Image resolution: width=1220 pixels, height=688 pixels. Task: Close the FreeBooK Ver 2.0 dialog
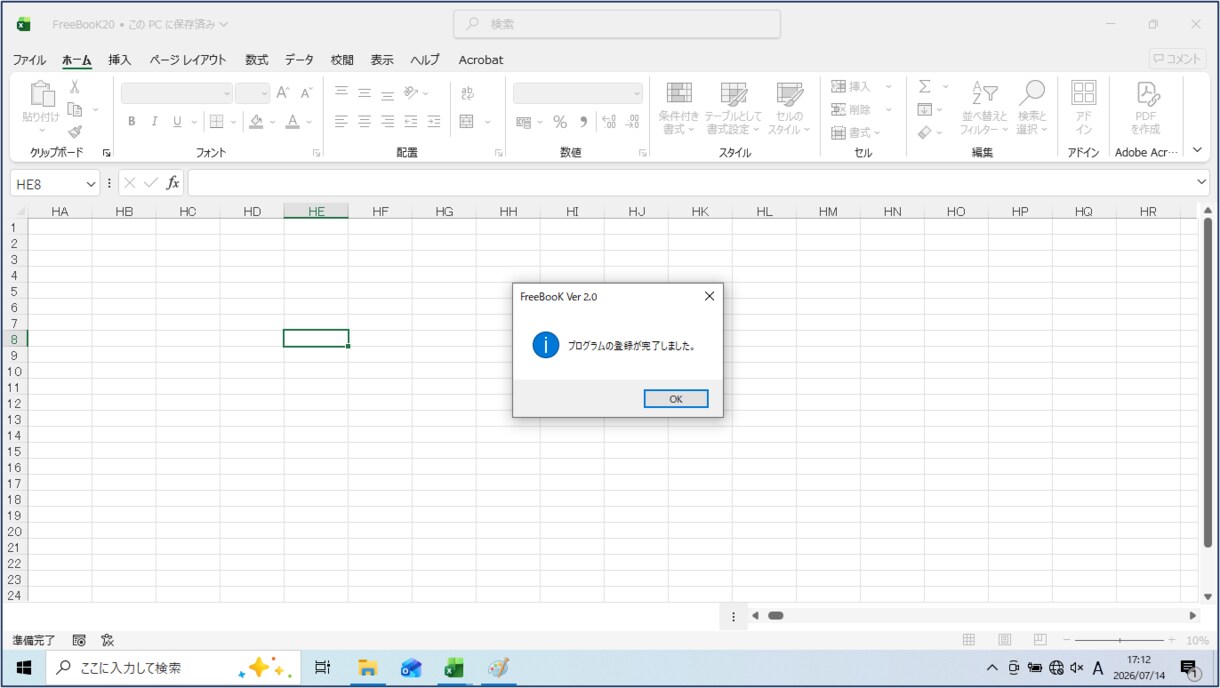709,296
